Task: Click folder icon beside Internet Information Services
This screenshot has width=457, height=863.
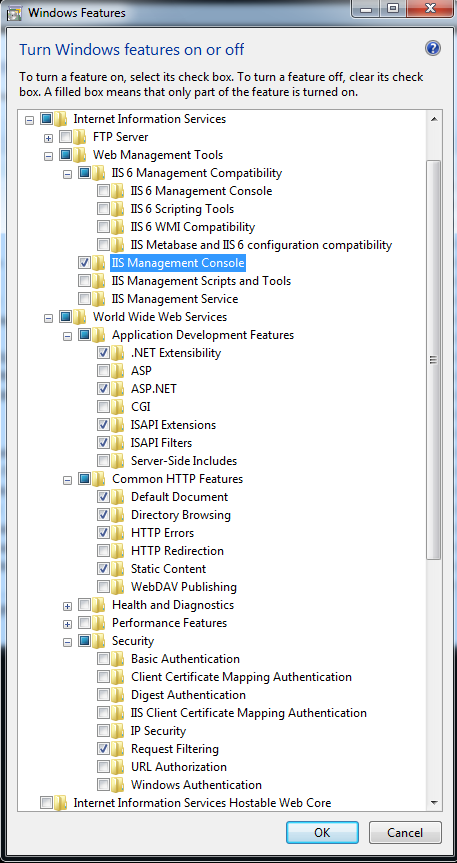Action: click(x=61, y=118)
